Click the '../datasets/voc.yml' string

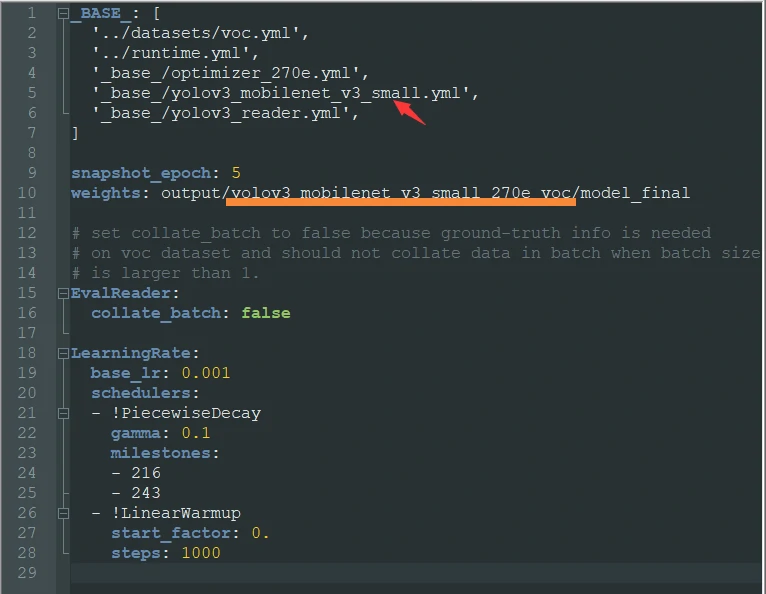coord(200,33)
